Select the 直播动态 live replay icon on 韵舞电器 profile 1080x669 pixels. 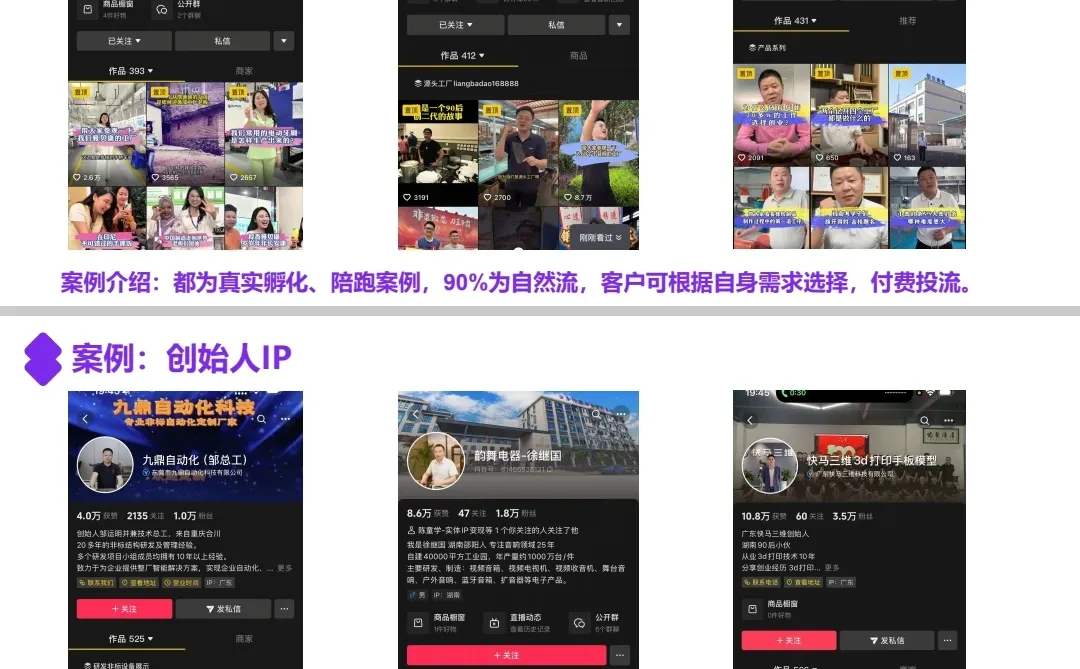(x=493, y=623)
